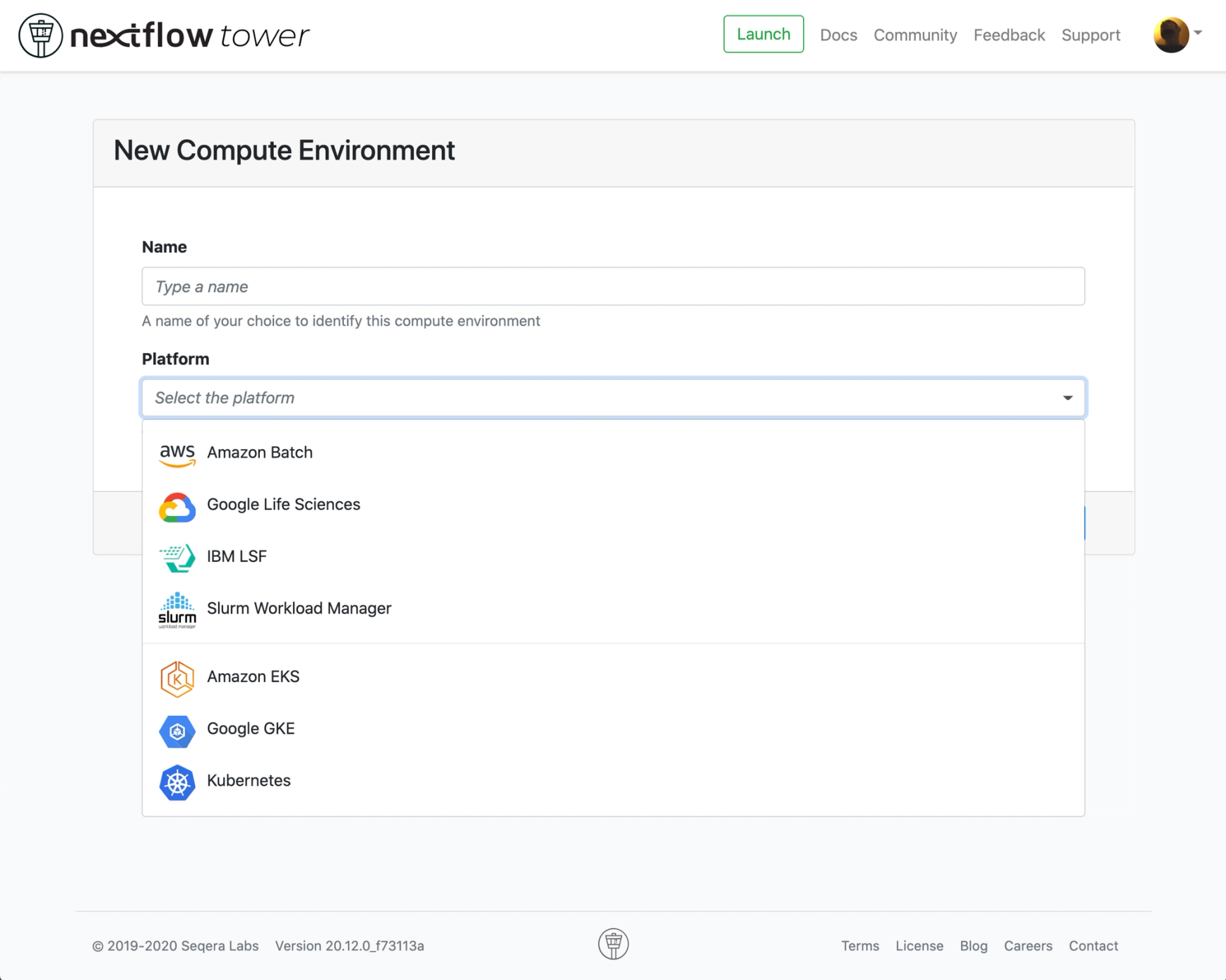Go to the Community page

915,35
